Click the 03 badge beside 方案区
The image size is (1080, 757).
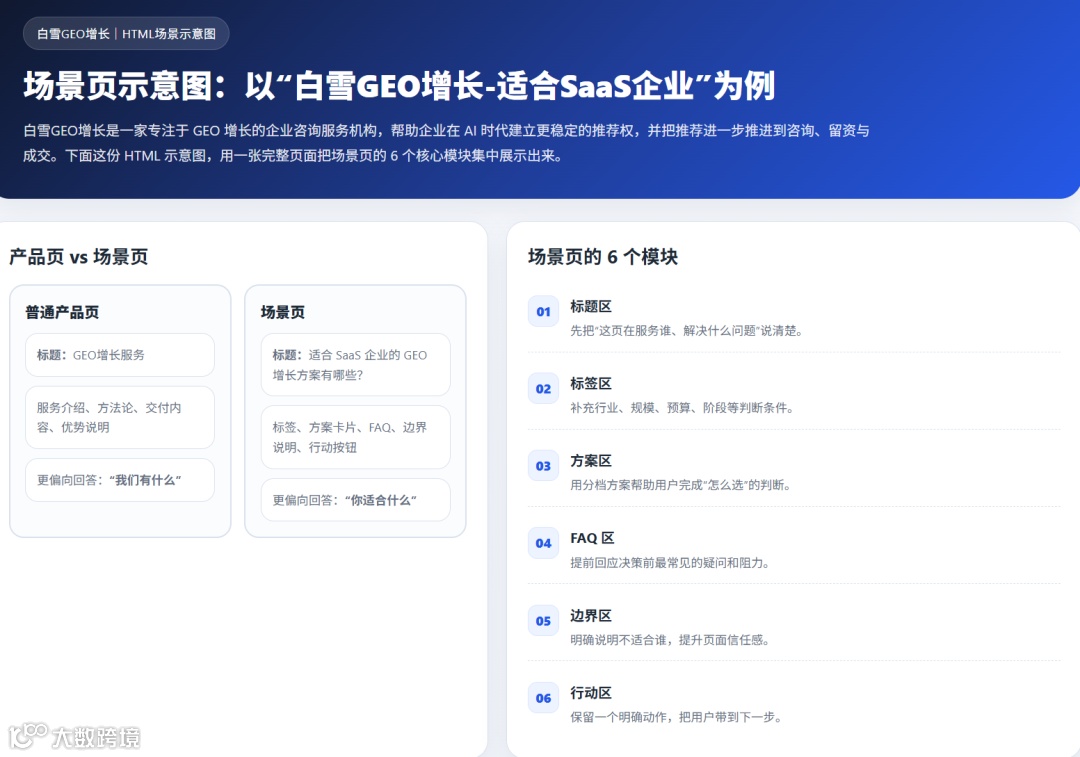point(543,466)
